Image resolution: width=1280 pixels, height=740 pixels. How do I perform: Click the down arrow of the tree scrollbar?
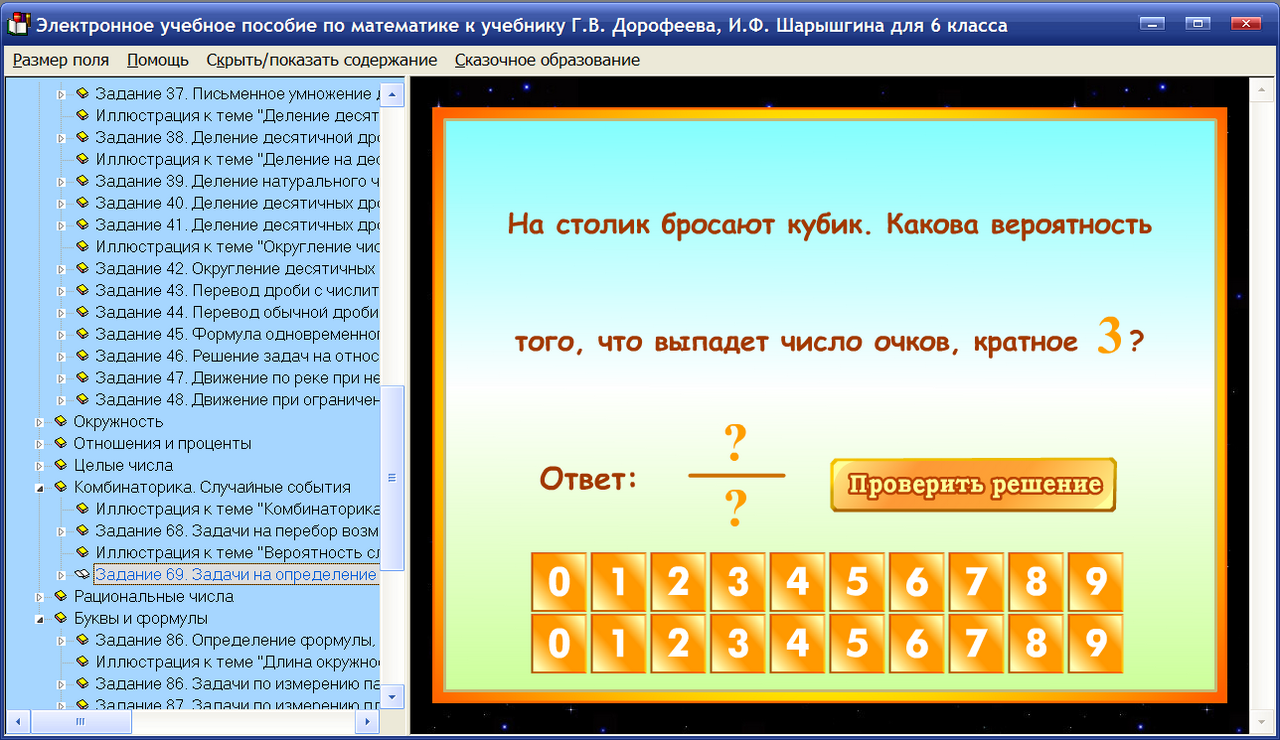(x=394, y=697)
